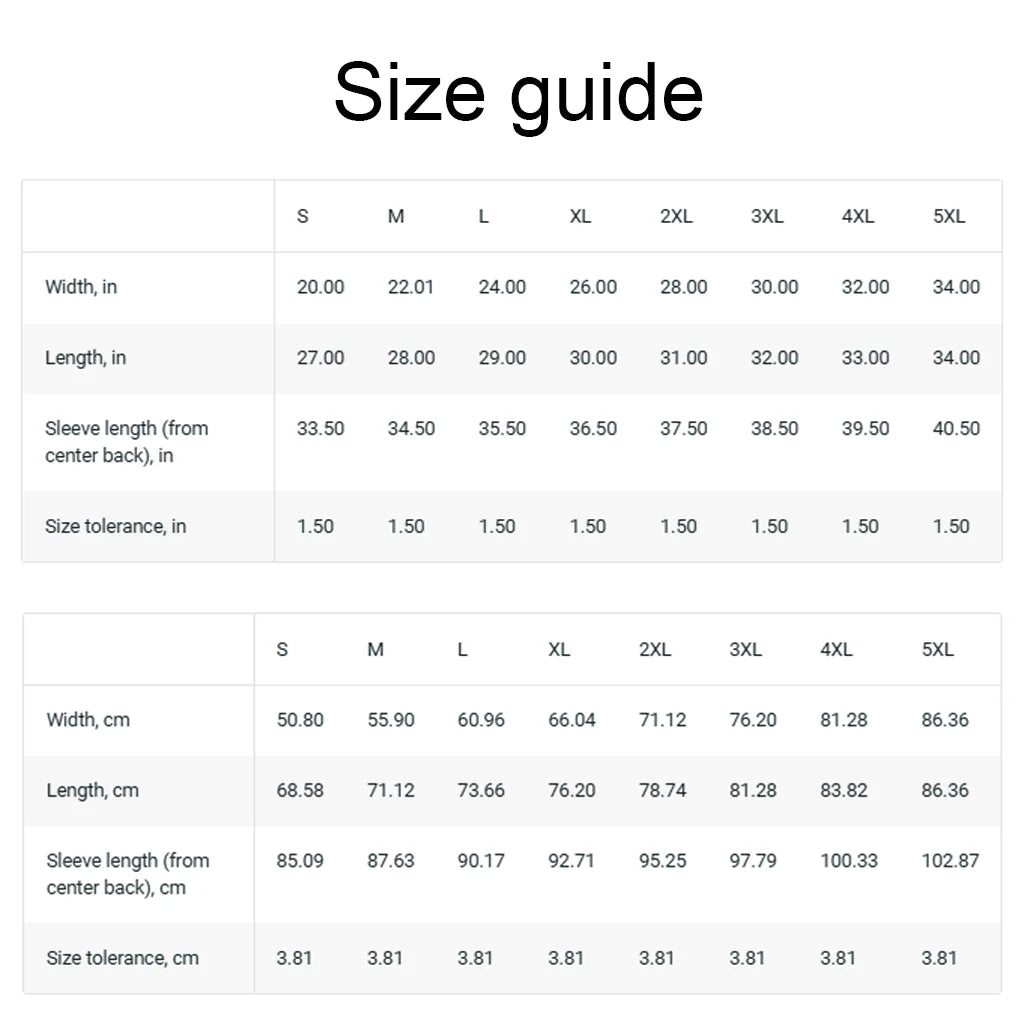
Task: Select the 68.58 length cell
Action: tap(300, 791)
